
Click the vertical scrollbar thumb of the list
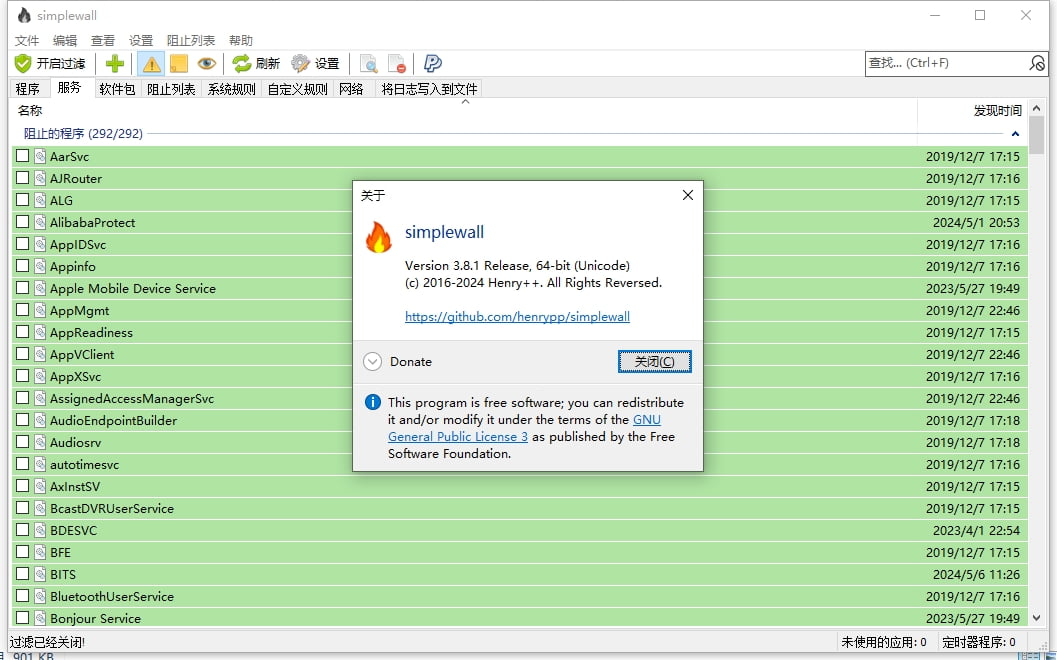(x=1037, y=135)
